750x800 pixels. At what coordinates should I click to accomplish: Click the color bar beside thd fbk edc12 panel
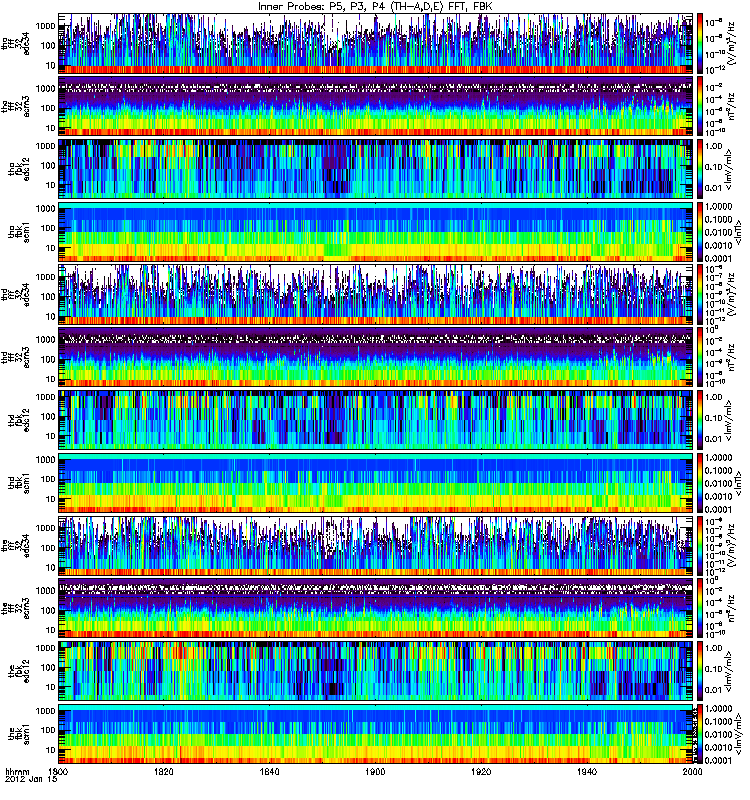click(700, 420)
